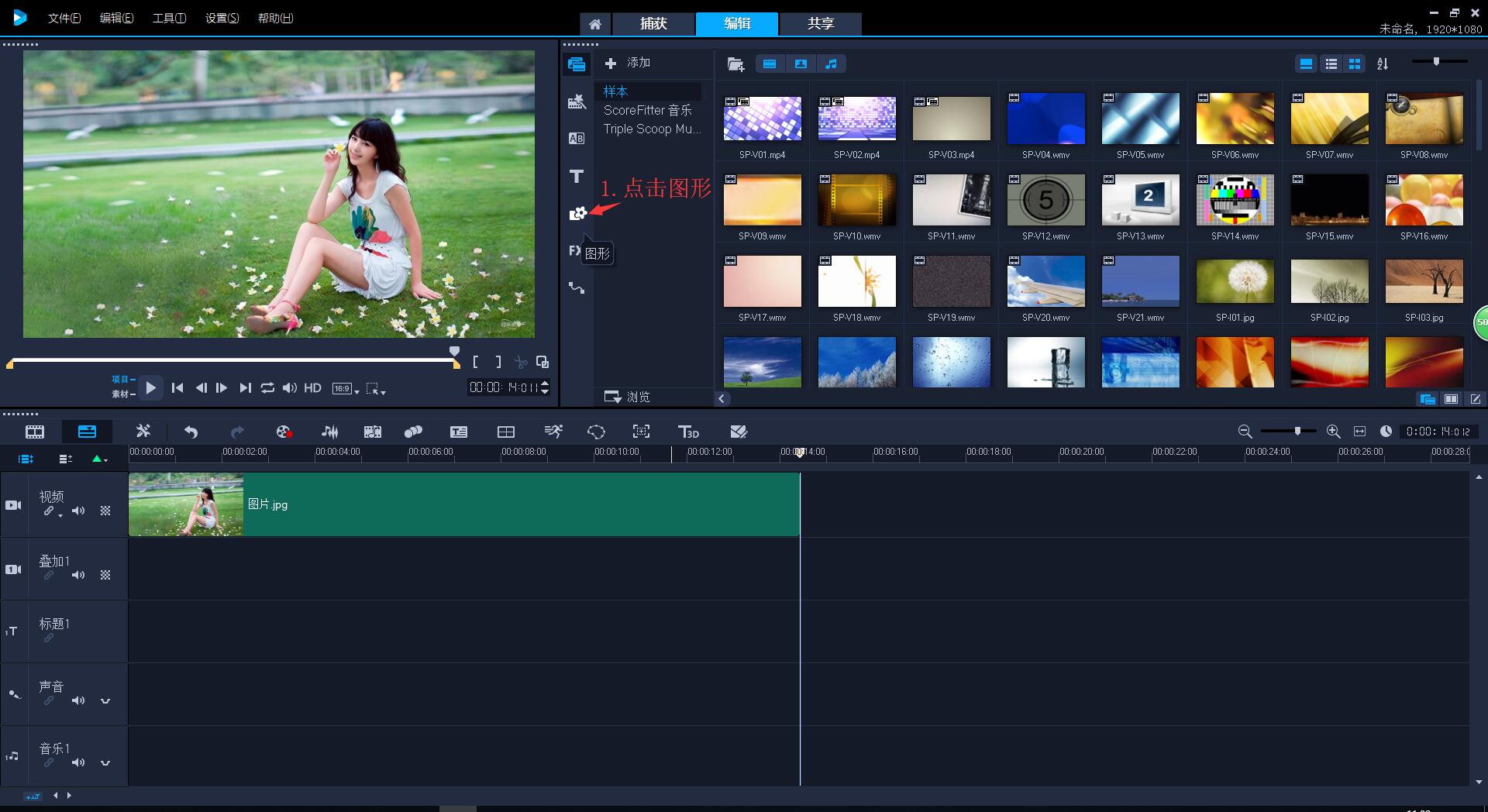Viewport: 1488px width, 812px height.
Task: Select the SP-V12.wmv countdown thumbnail
Action: click(1045, 199)
